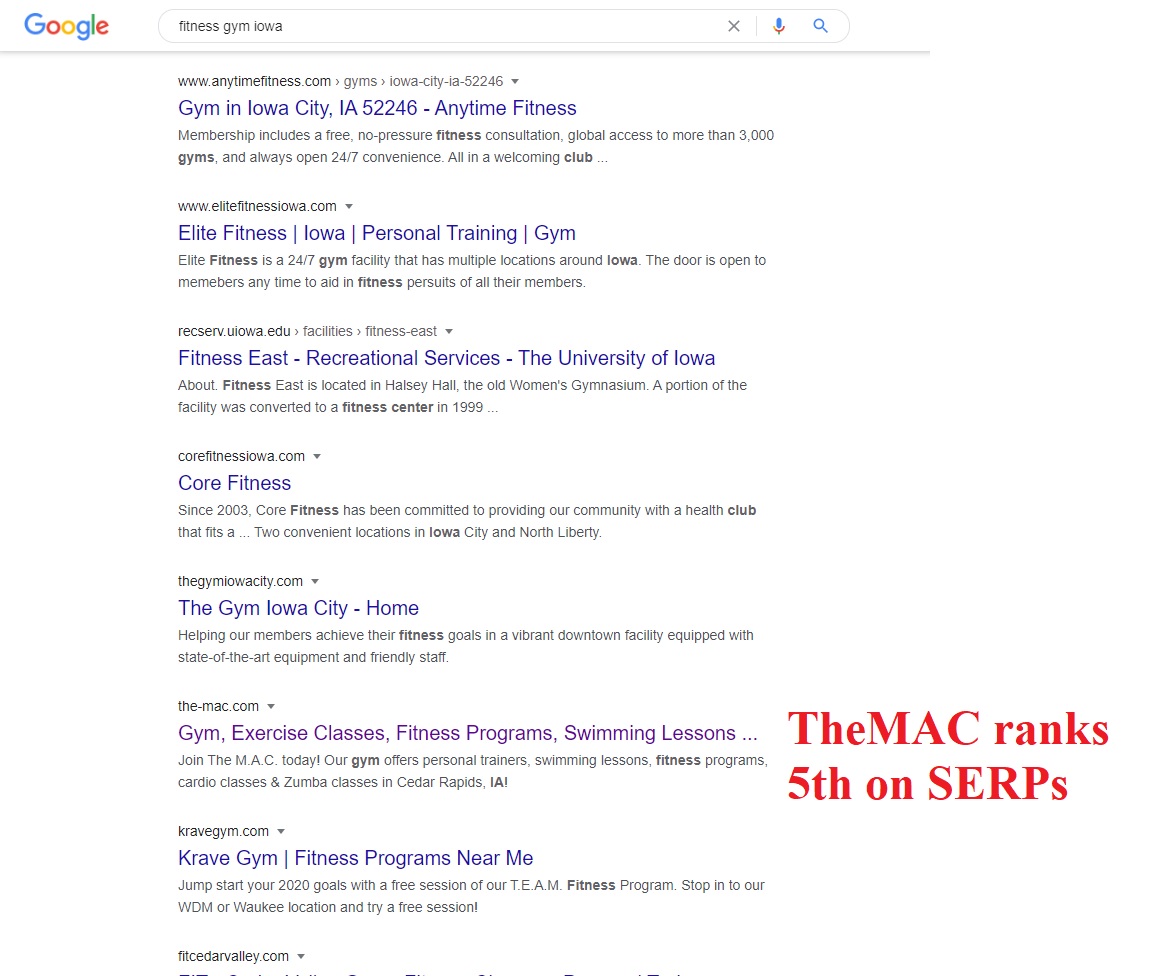
Task: Click the vibrant downtown facility snippet
Action: pyautogui.click(x=466, y=646)
